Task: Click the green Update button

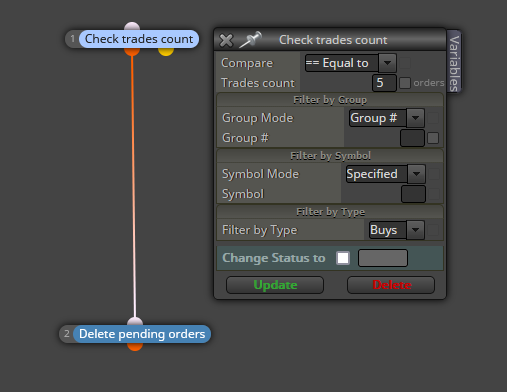Action: 275,285
